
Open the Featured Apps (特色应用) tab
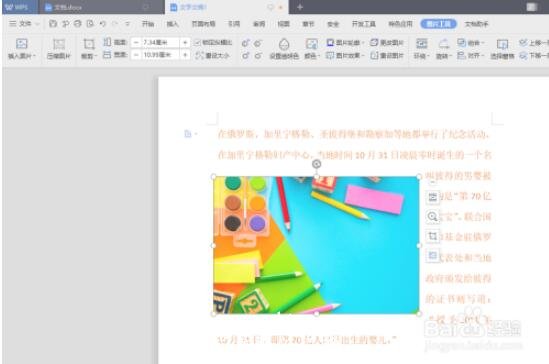click(401, 24)
